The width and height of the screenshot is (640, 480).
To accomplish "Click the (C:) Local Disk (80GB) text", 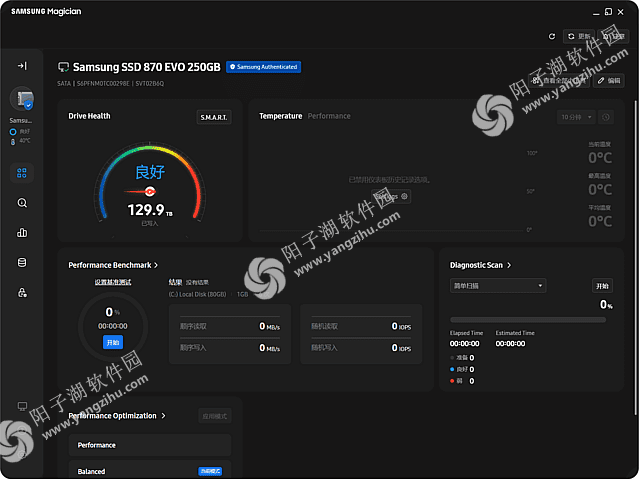I will 197,294.
